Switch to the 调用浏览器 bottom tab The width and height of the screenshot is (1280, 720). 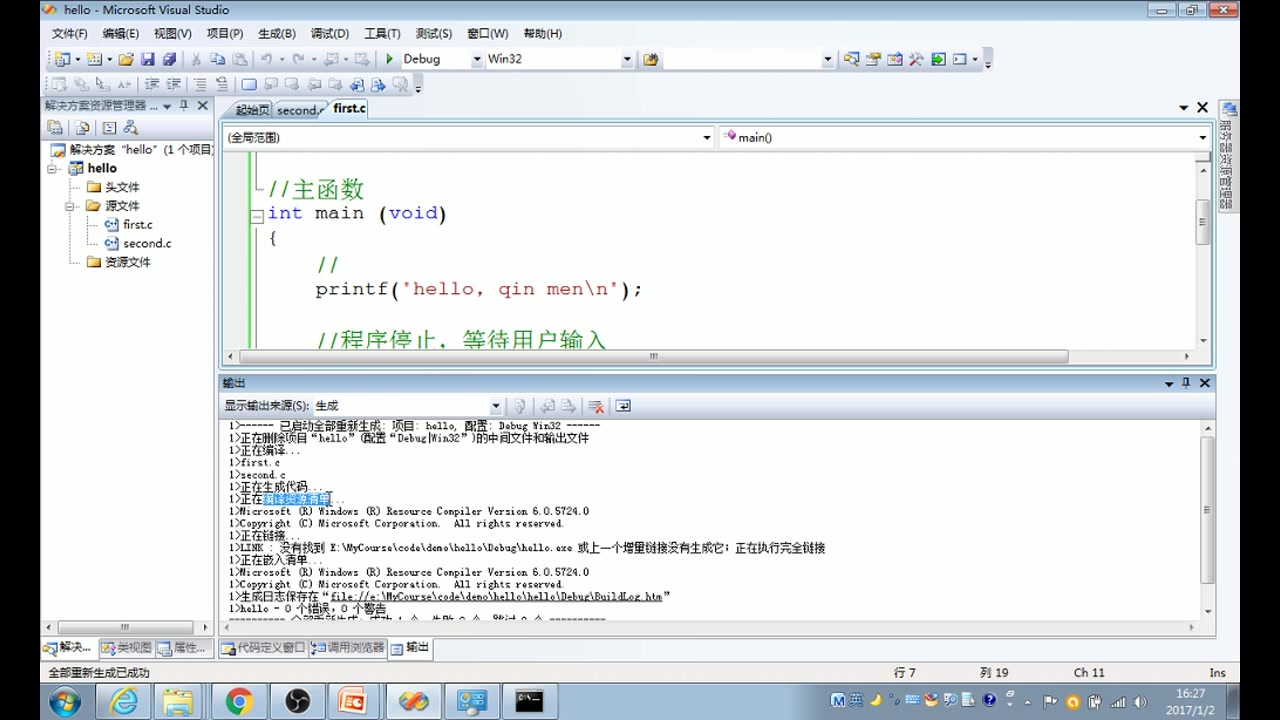point(348,648)
